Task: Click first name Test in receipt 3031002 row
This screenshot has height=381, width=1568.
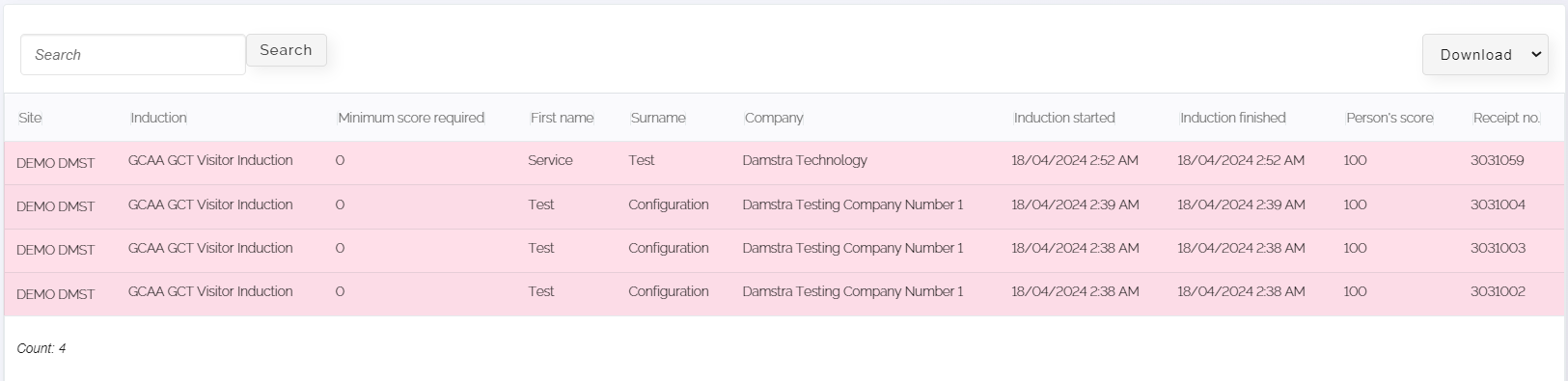Action: 541,291
